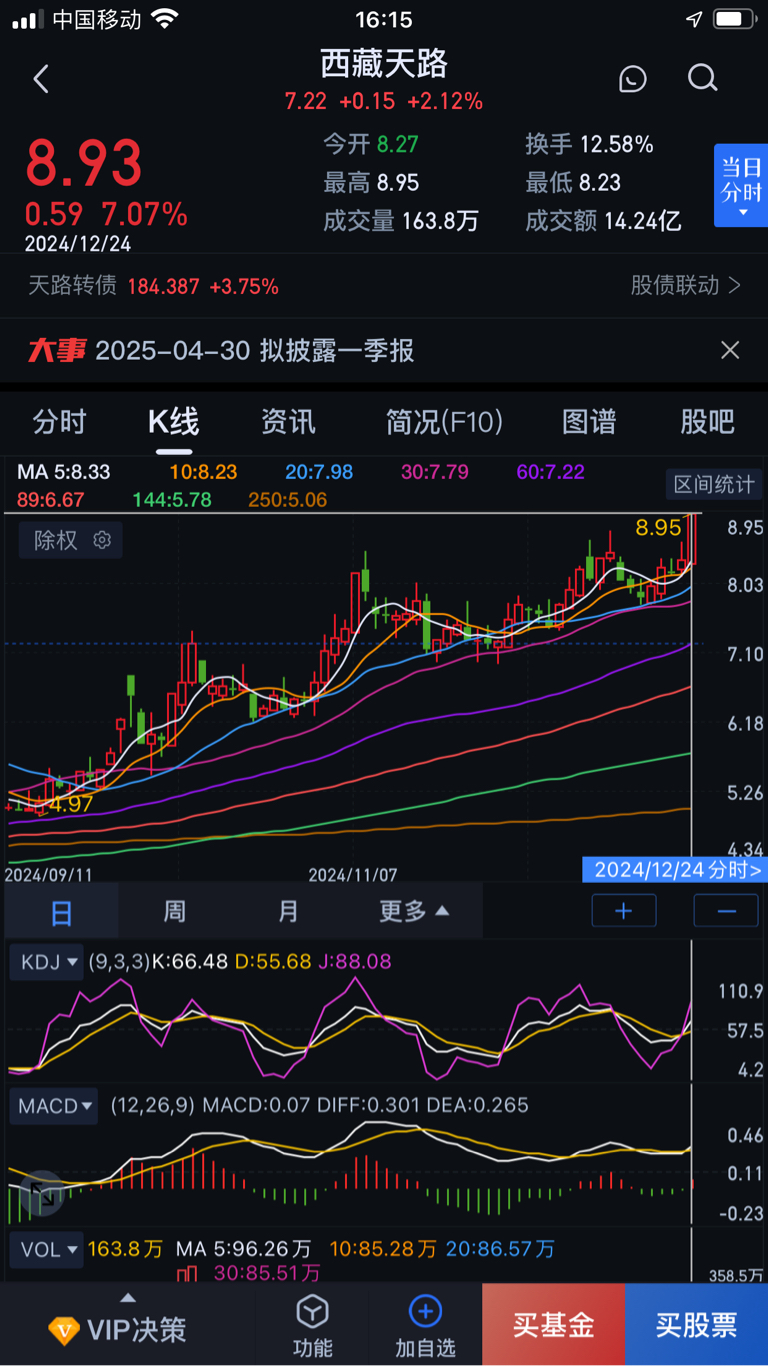Tap MA 60:7.22 value

pyautogui.click(x=551, y=472)
